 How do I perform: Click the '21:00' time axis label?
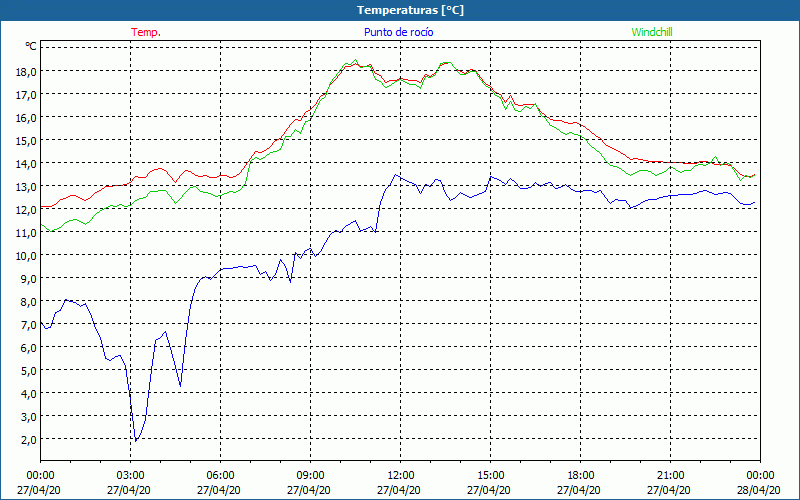pos(670,476)
